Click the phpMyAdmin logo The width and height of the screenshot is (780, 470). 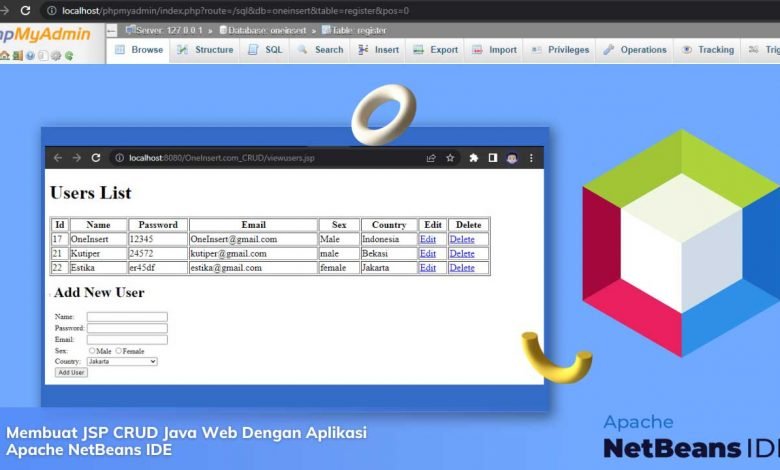(x=45, y=35)
